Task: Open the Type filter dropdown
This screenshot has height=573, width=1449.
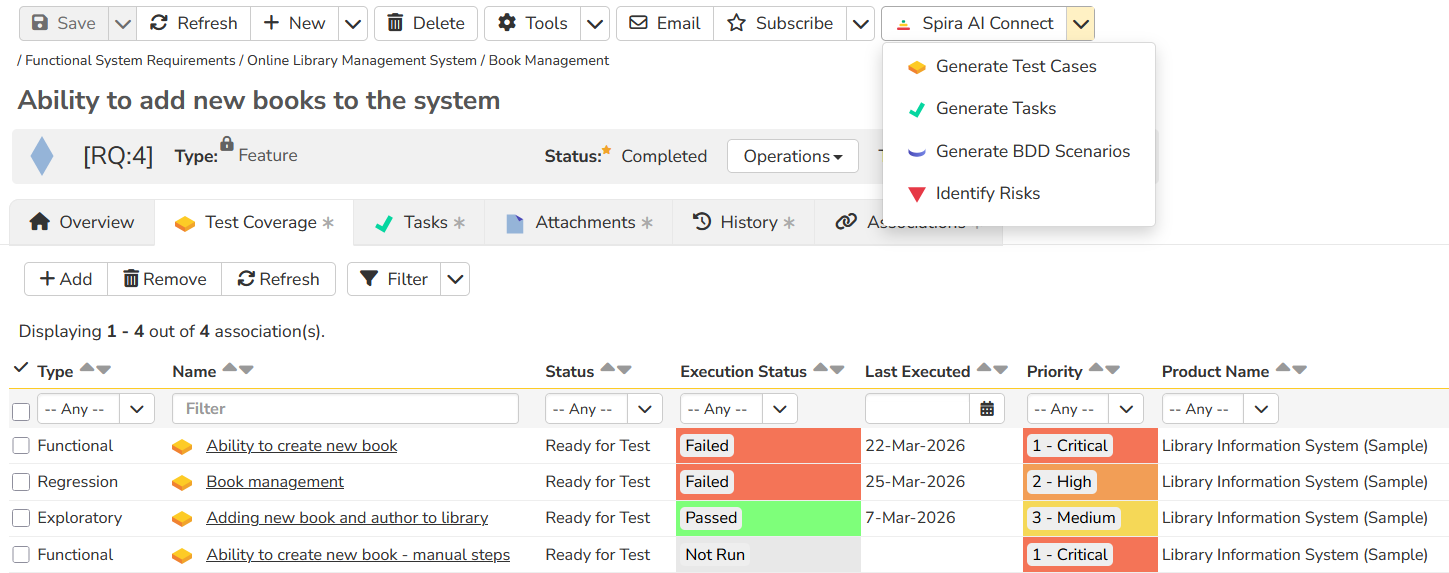Action: (x=95, y=409)
